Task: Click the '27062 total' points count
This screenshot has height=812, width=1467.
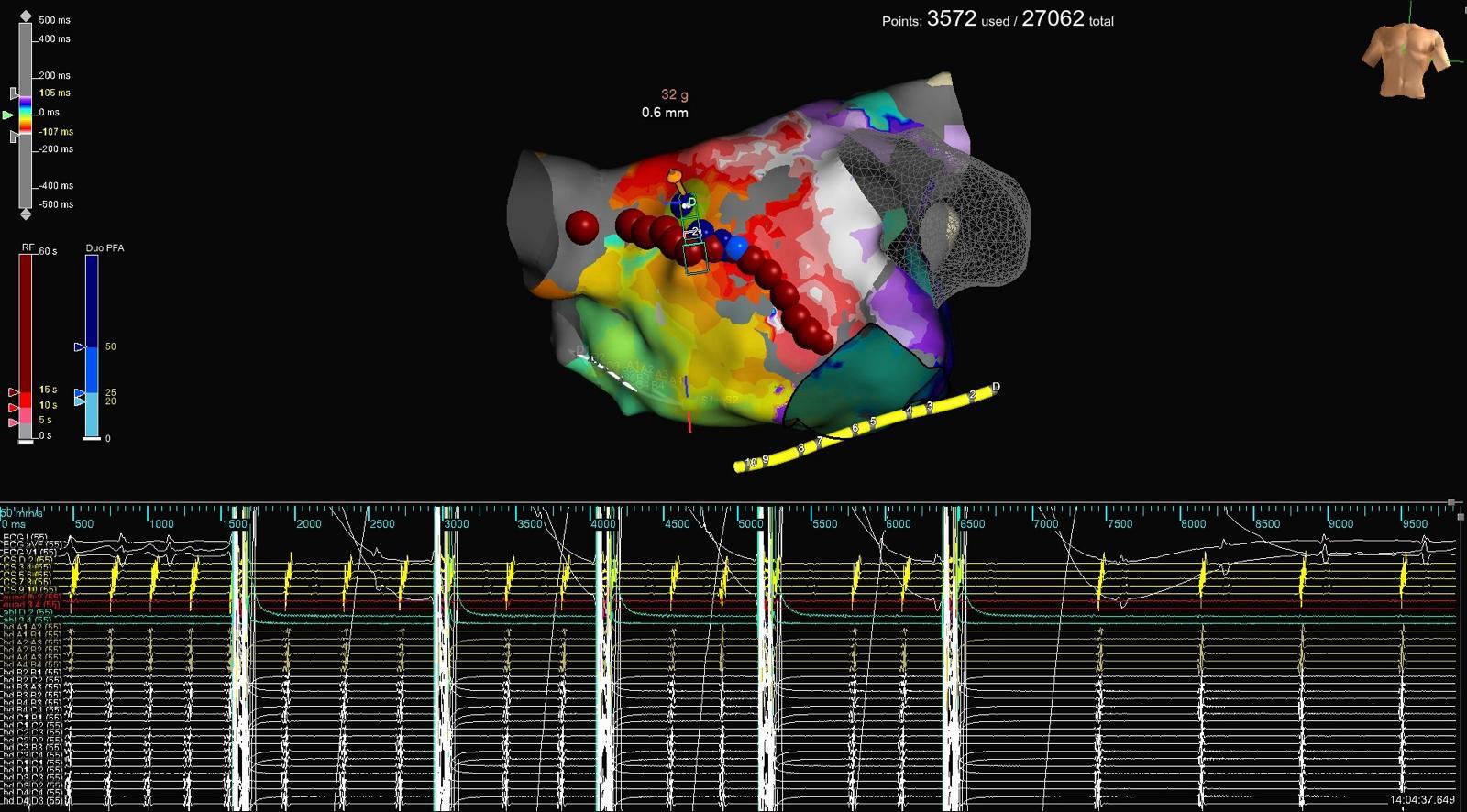Action: [x=1068, y=19]
